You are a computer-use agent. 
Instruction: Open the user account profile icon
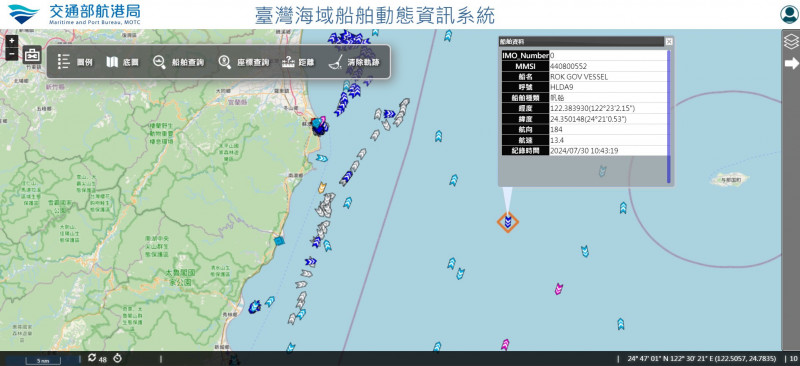[x=789, y=14]
